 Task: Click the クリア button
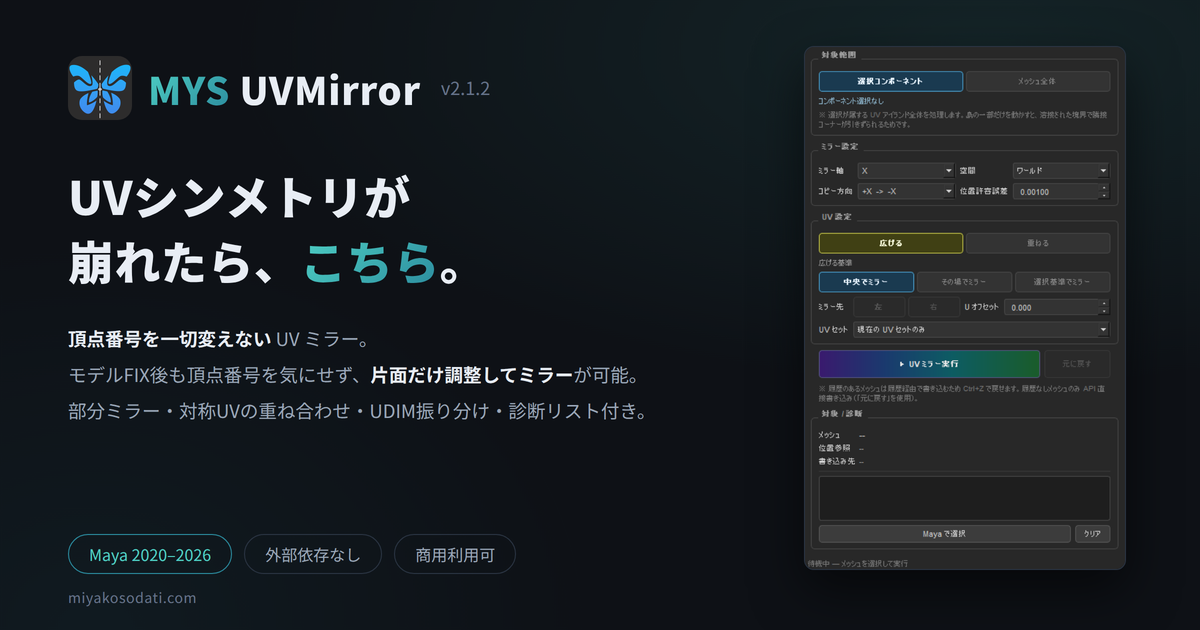(x=1092, y=534)
